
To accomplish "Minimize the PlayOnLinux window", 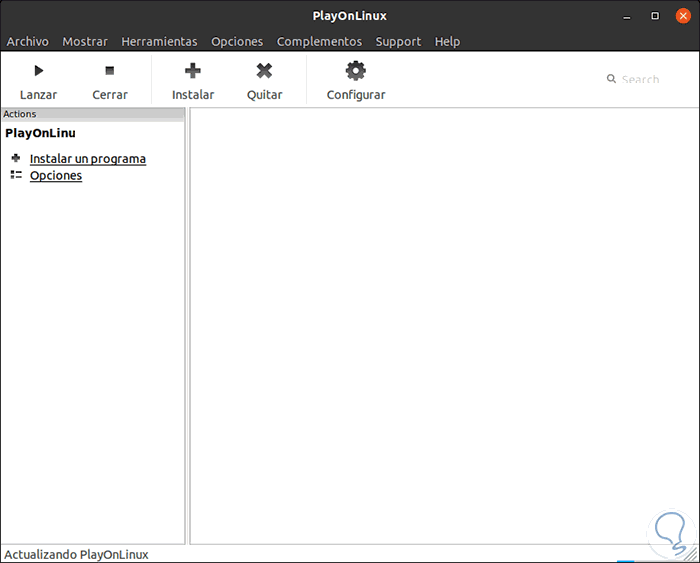I will tap(627, 17).
